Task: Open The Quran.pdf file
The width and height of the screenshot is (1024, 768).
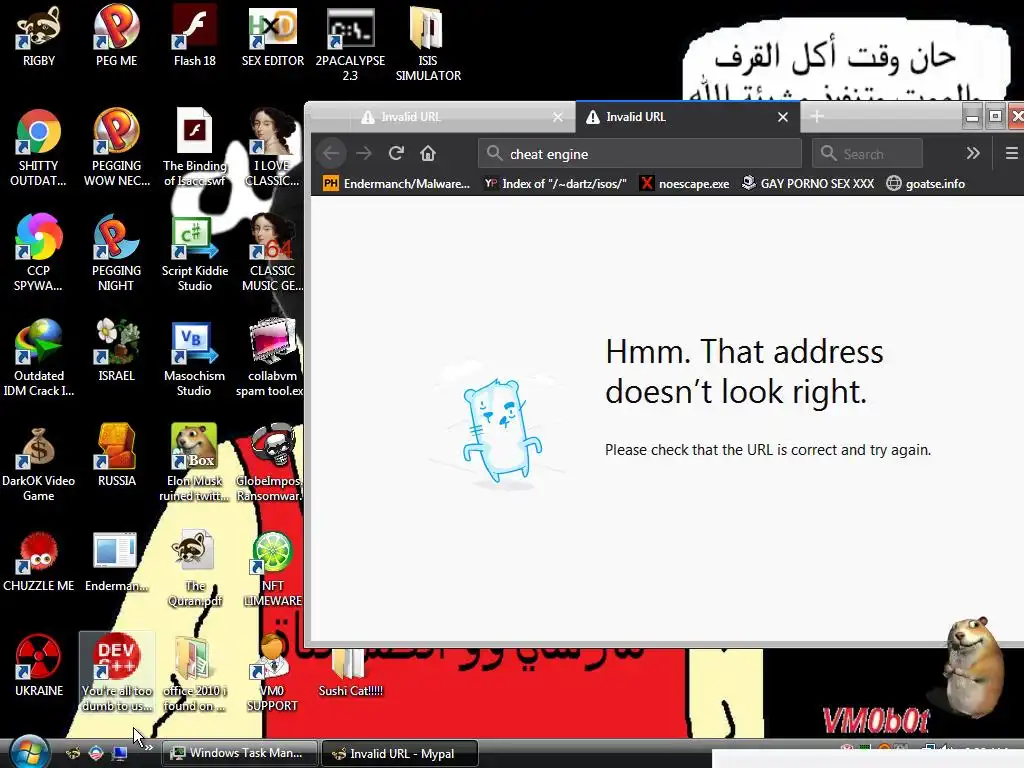Action: tap(195, 569)
